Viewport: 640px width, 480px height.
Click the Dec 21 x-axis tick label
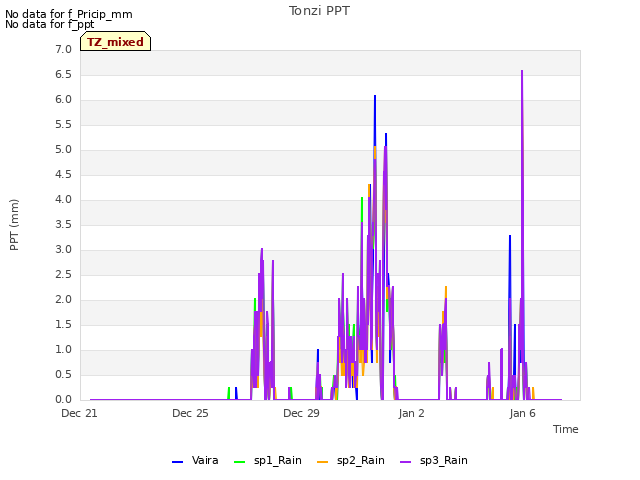pos(79,413)
